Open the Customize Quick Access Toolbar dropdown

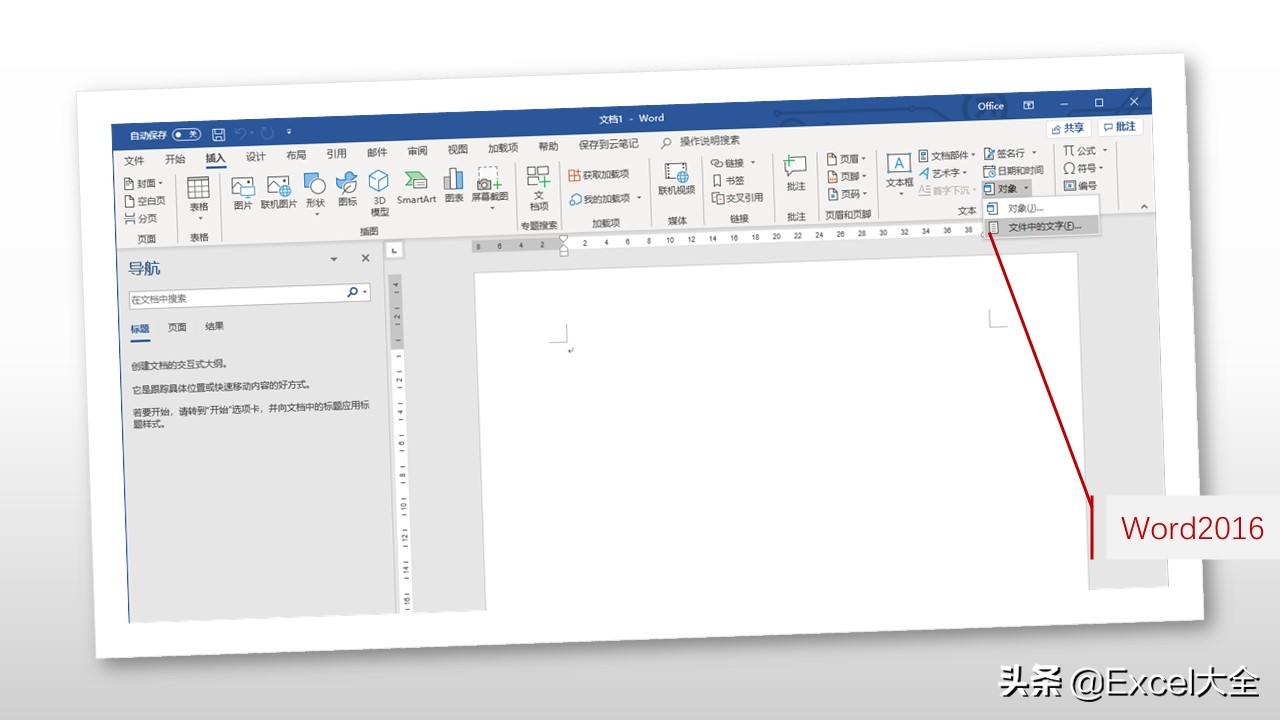click(289, 132)
